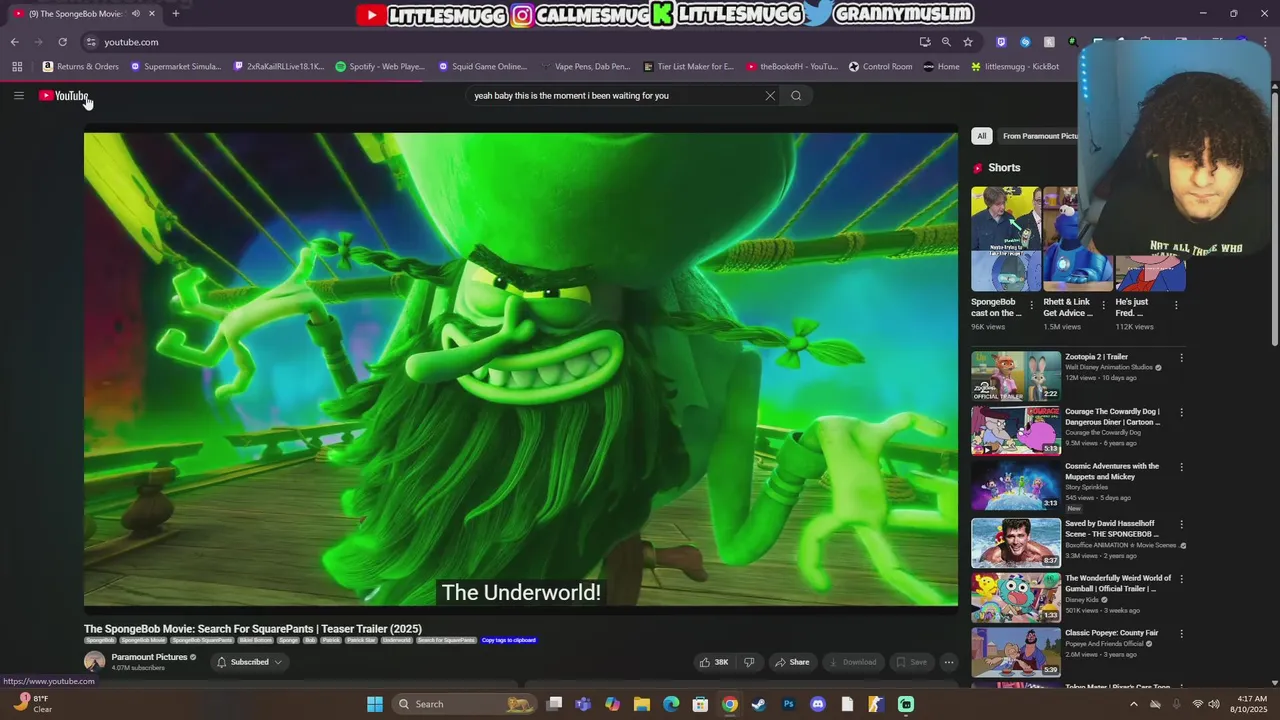Open the Spotify - Web Player bookmark

380,67
